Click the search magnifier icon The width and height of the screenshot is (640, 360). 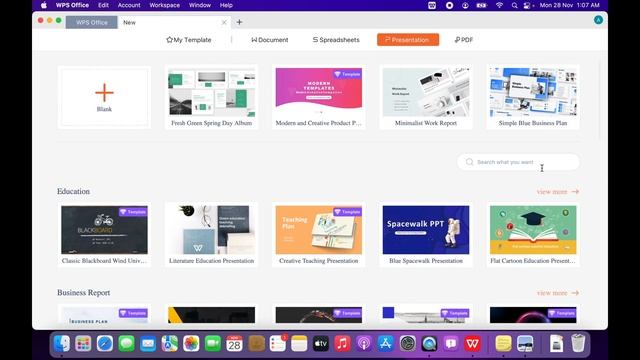tap(469, 162)
